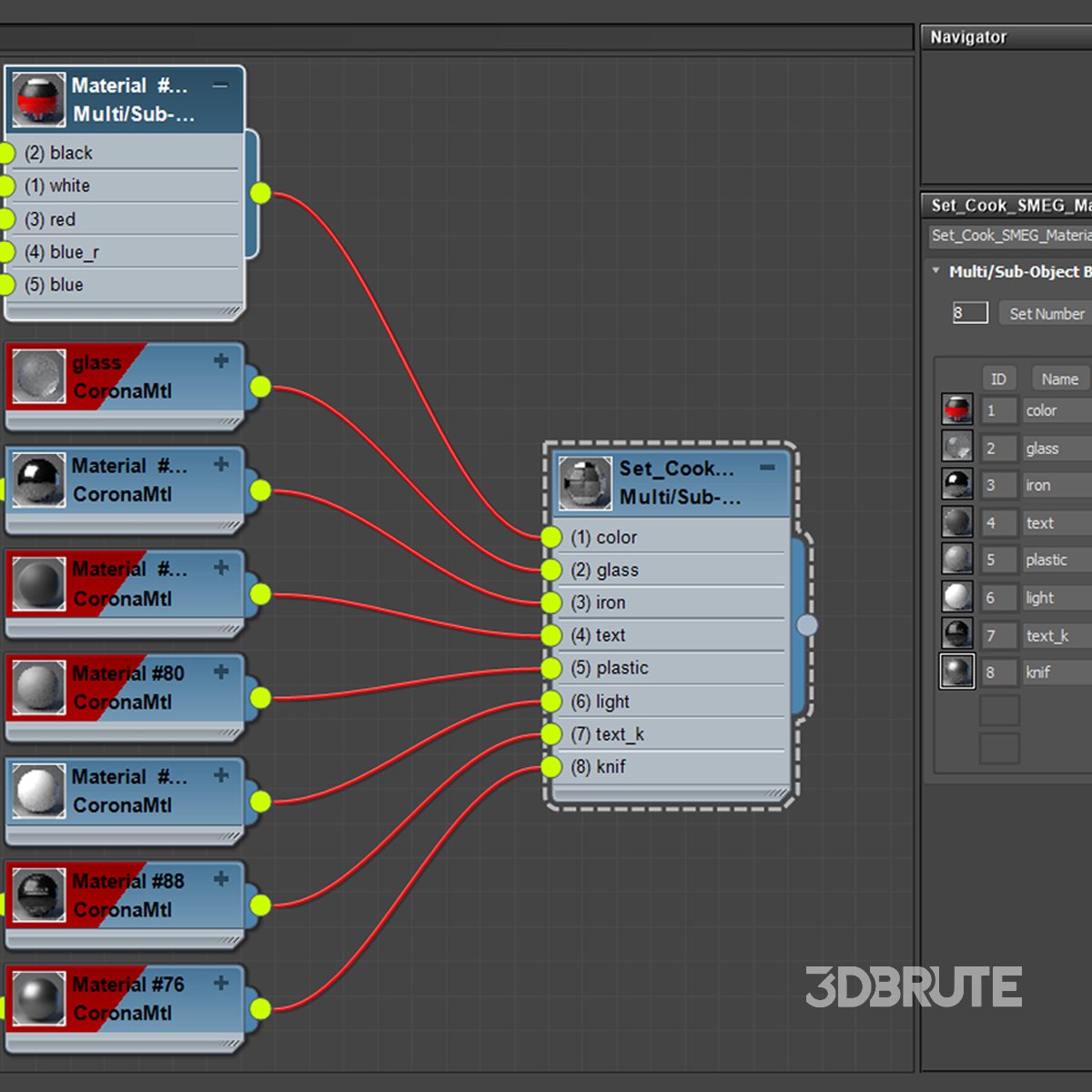Click the (5) plastic input socket
Image resolution: width=1092 pixels, height=1092 pixels.
tap(551, 669)
